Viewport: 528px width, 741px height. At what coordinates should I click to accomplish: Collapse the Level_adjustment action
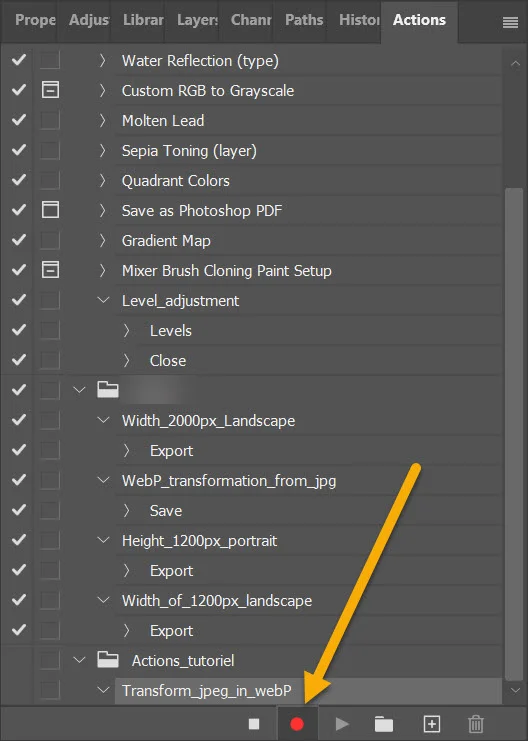tap(103, 300)
